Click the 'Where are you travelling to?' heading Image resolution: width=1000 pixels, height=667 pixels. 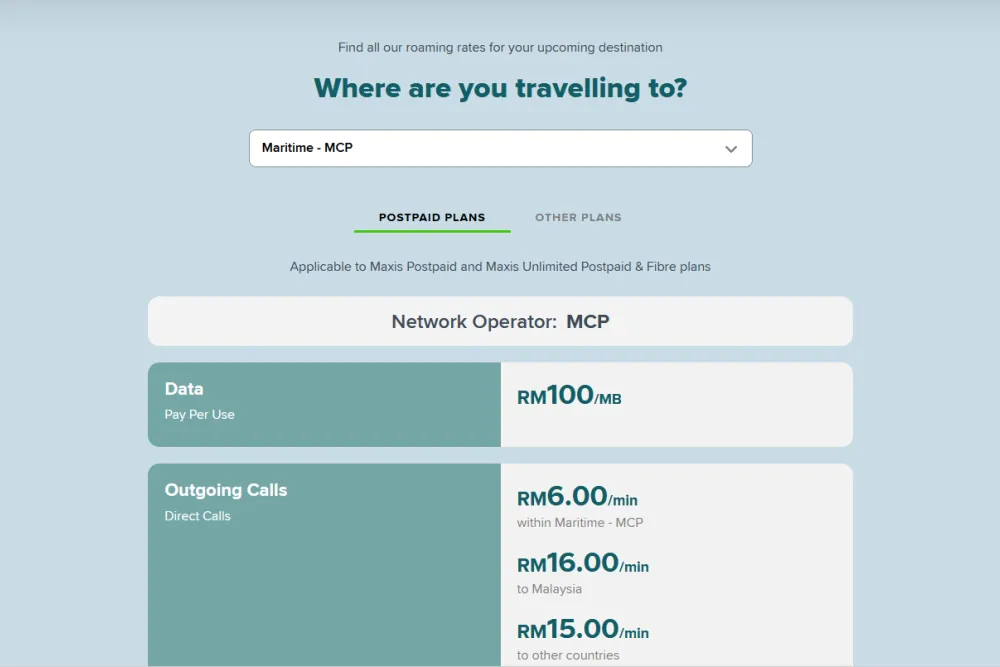[x=500, y=88]
